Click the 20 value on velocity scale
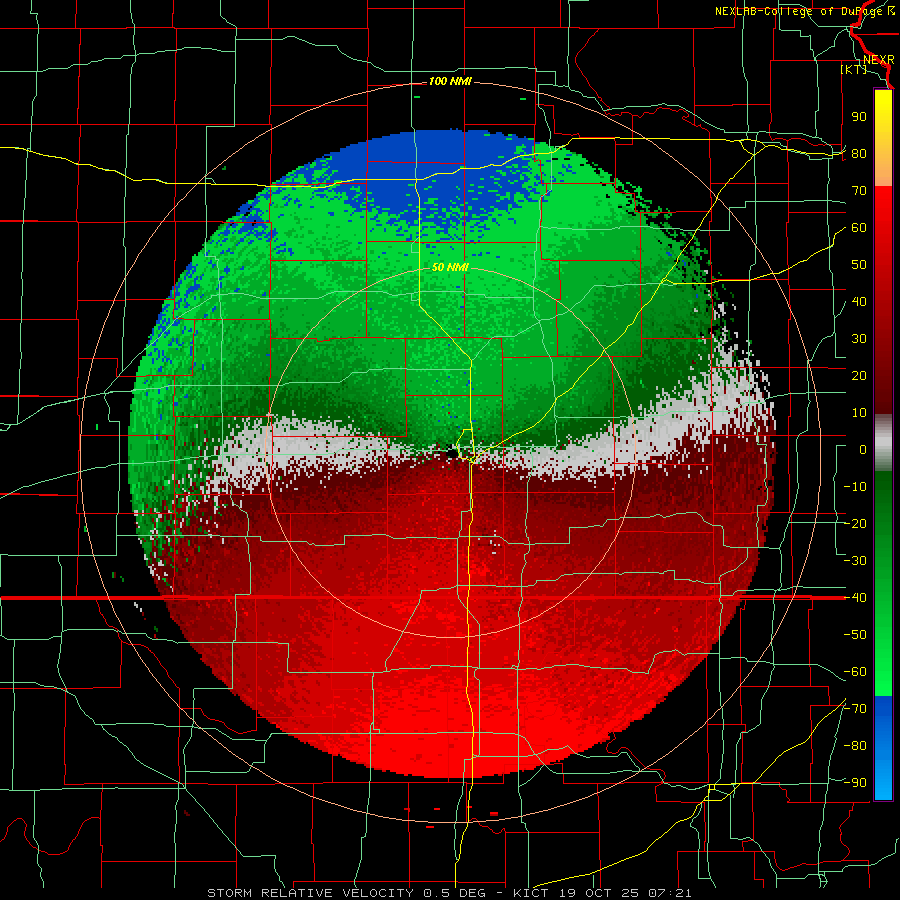This screenshot has width=900, height=900. (x=859, y=375)
